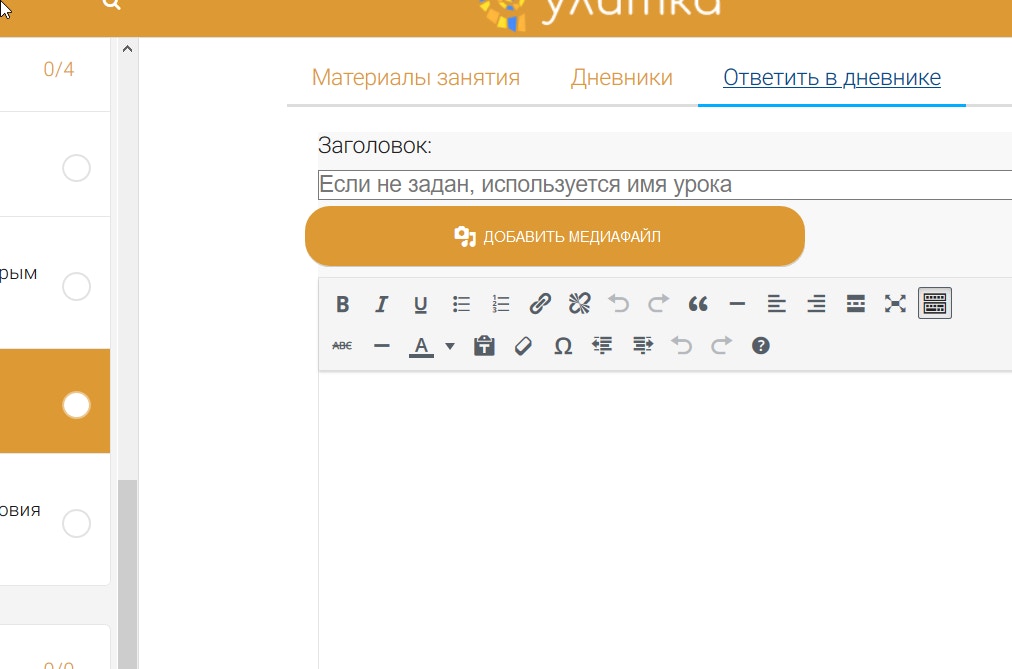
Task: Open text color dropdown arrow
Action: (x=450, y=346)
